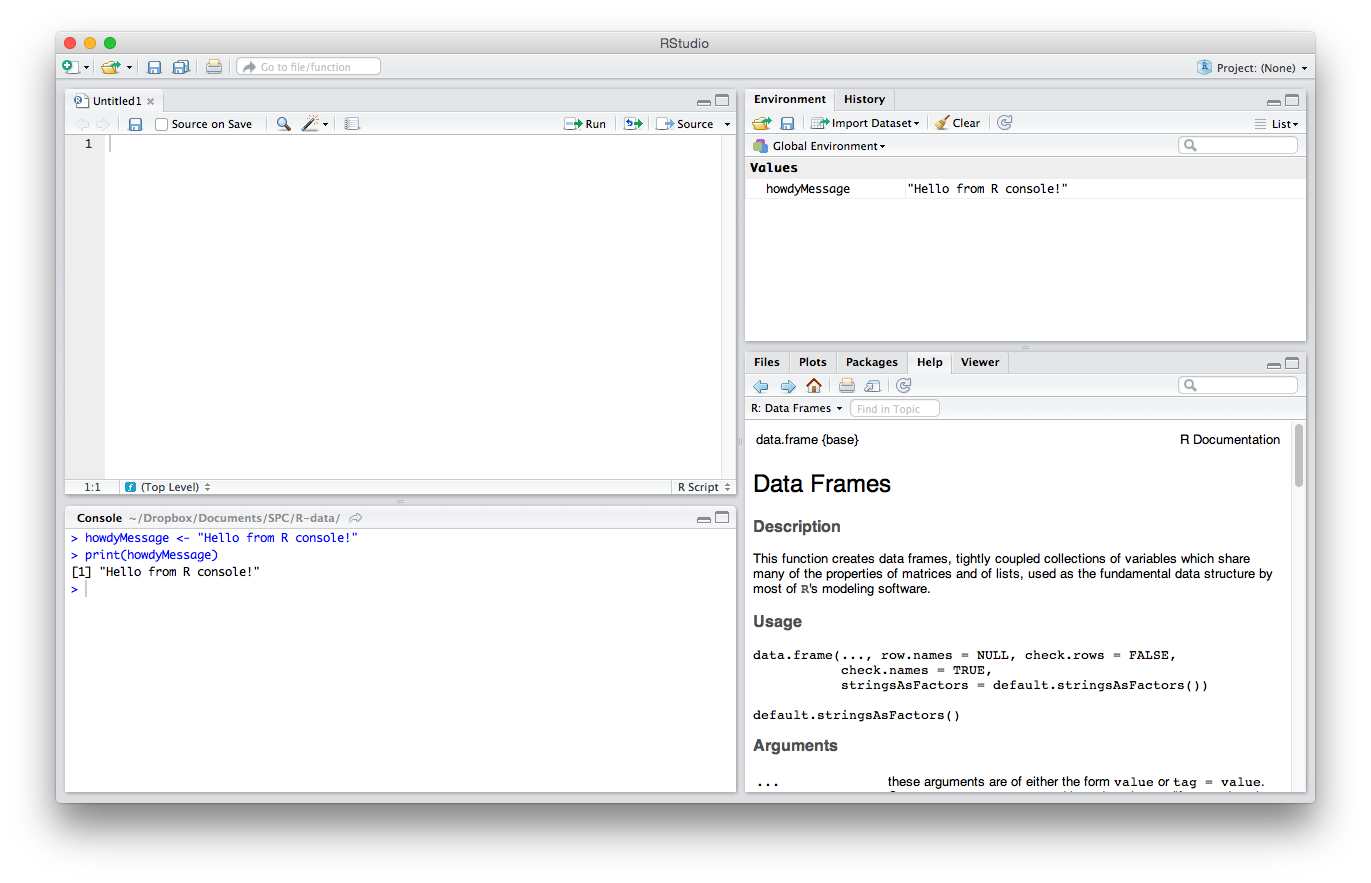Minimize the Console pane
This screenshot has height=883, width=1371.
click(704, 519)
